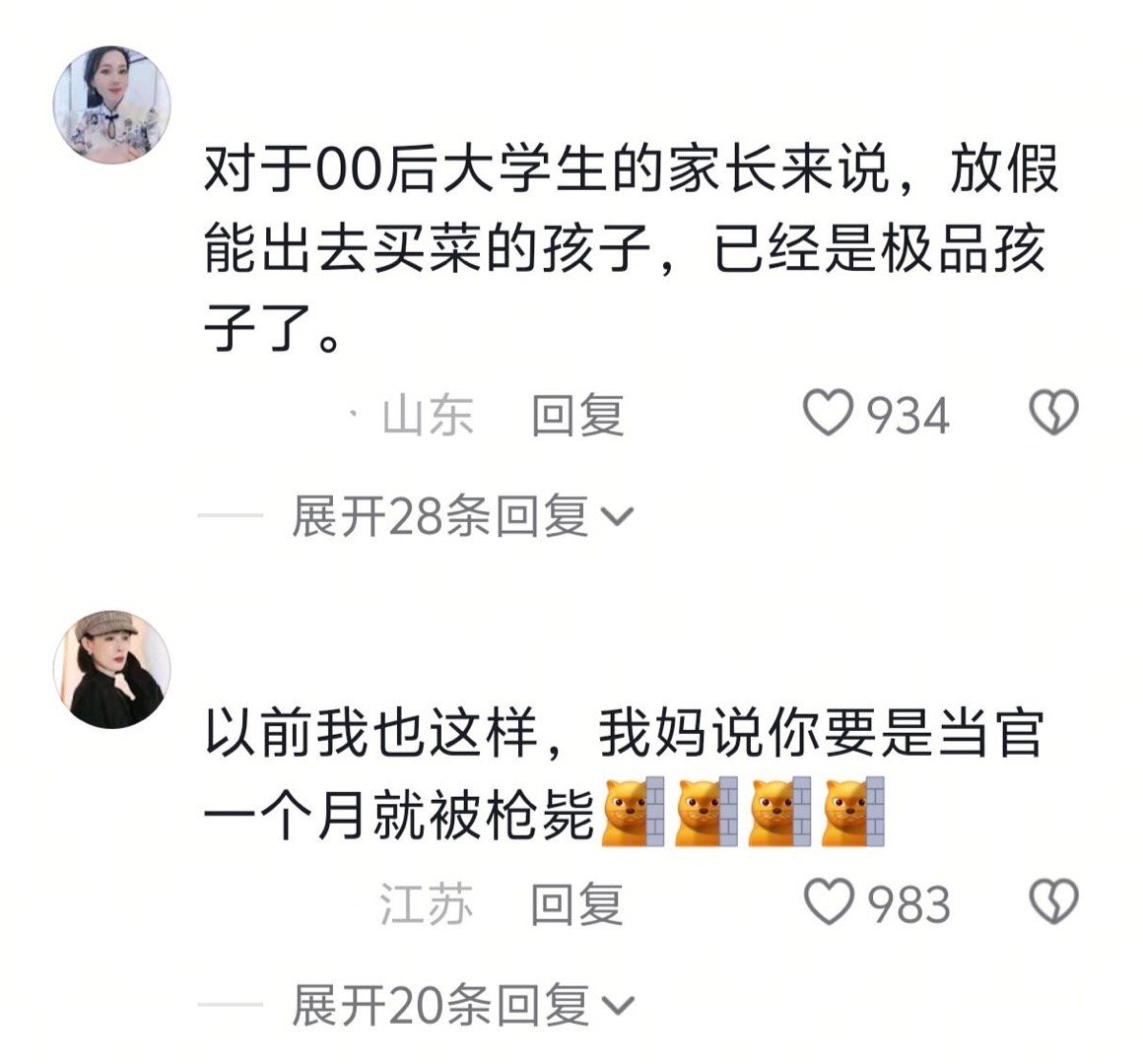
Task: Tap the 983 like count
Action: pos(908,904)
